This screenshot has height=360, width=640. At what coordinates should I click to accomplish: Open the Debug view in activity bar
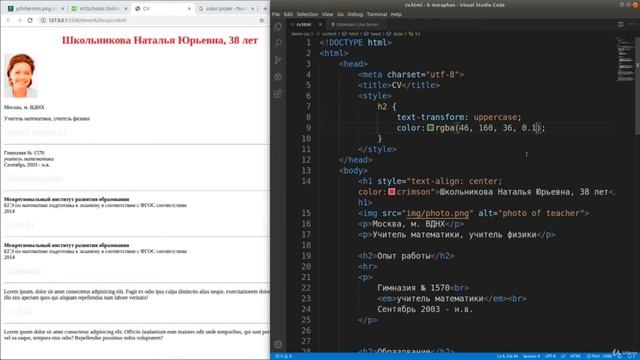[x=278, y=77]
